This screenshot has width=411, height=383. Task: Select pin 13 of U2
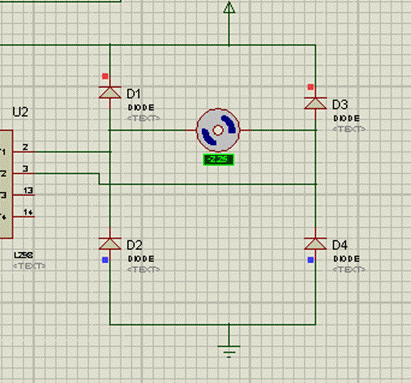24,193
